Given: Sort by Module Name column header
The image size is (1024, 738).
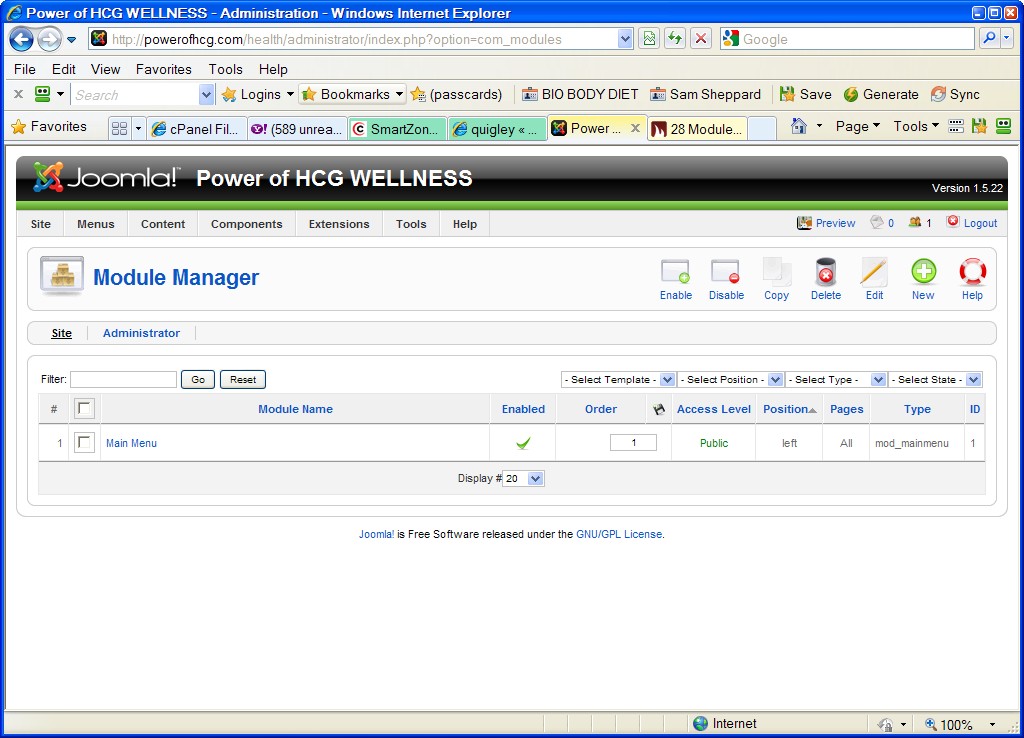Looking at the screenshot, I should (295, 409).
